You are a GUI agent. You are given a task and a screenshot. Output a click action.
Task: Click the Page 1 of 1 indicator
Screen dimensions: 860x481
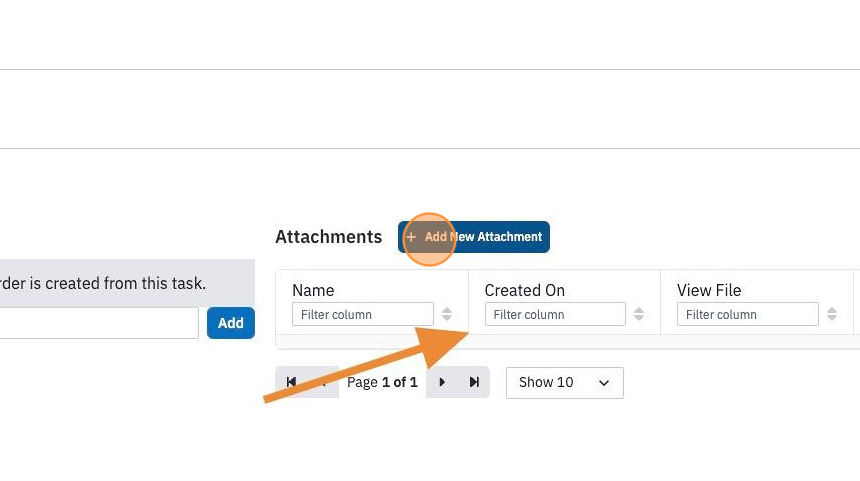[x=382, y=382]
